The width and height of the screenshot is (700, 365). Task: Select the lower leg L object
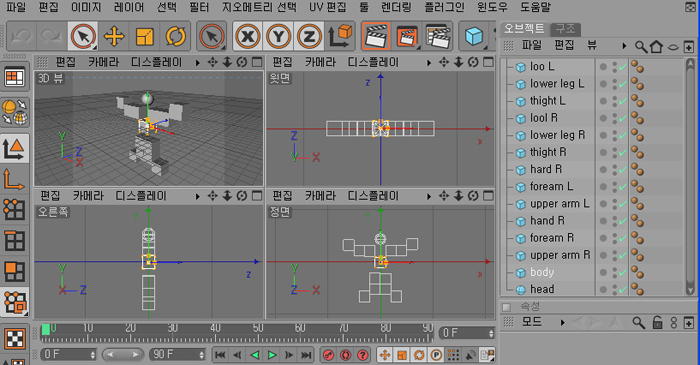coord(557,84)
